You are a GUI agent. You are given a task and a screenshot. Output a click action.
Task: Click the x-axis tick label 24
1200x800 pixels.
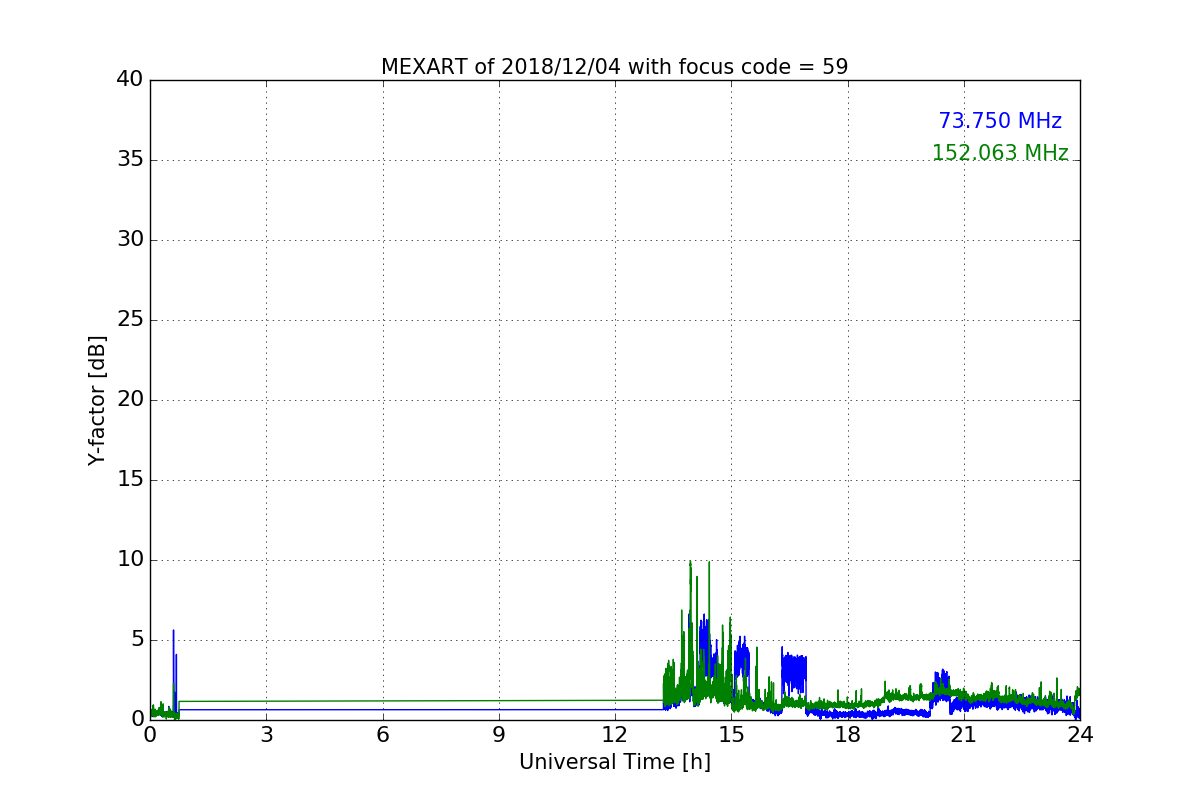point(1080,735)
